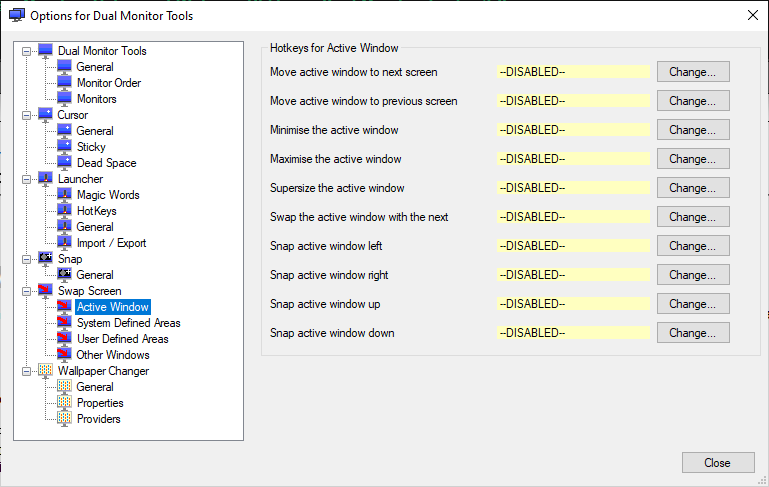
Task: Click the 'Snap active window up' label
Action: coord(325,304)
